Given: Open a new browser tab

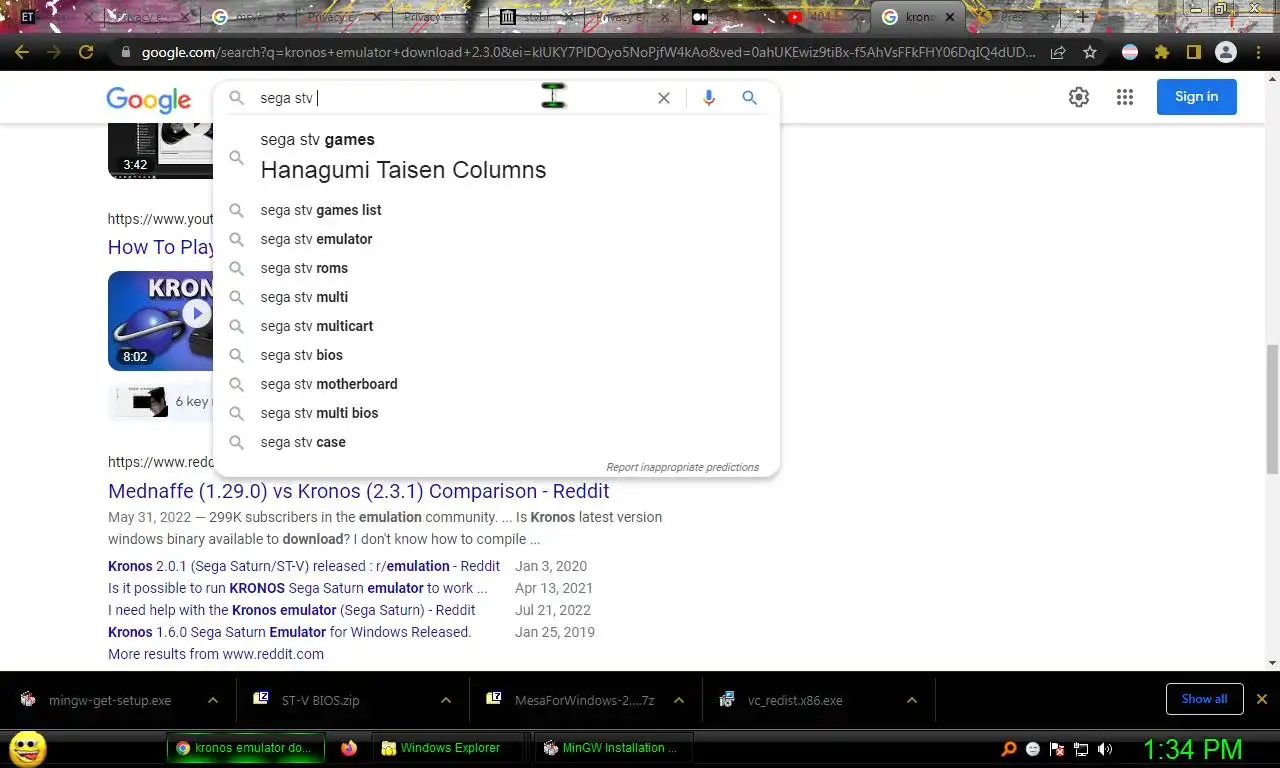Looking at the screenshot, I should (1082, 17).
